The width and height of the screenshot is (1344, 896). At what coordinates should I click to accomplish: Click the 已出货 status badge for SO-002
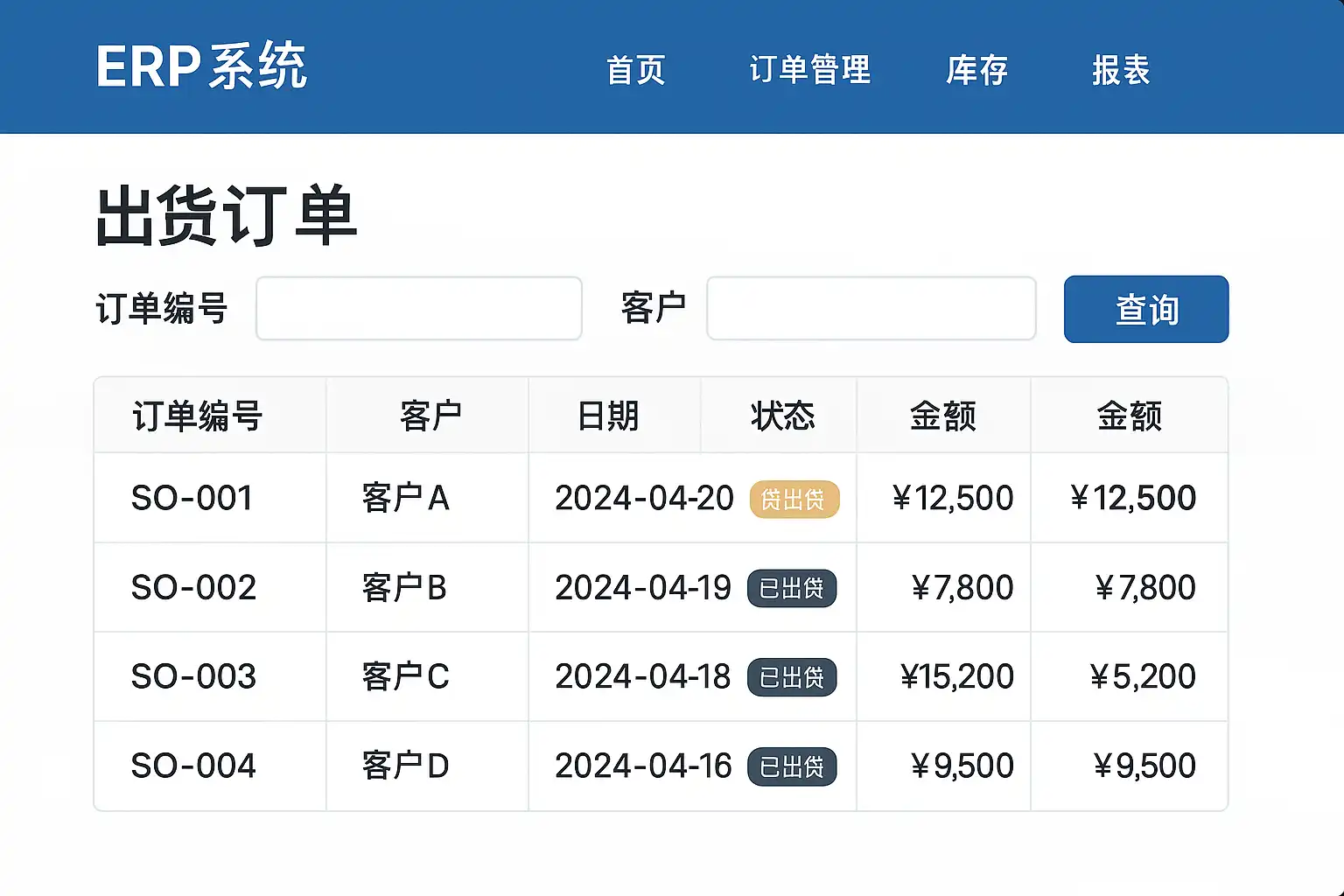[x=792, y=588]
